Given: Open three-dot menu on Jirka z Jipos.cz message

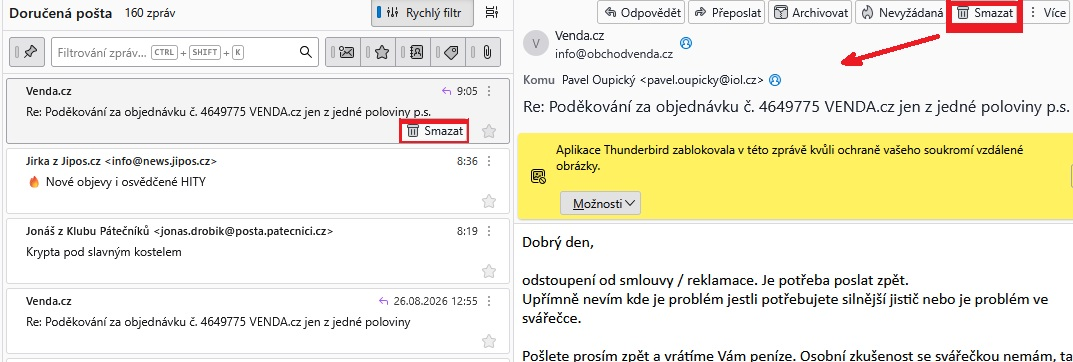Looking at the screenshot, I should click(x=489, y=161).
